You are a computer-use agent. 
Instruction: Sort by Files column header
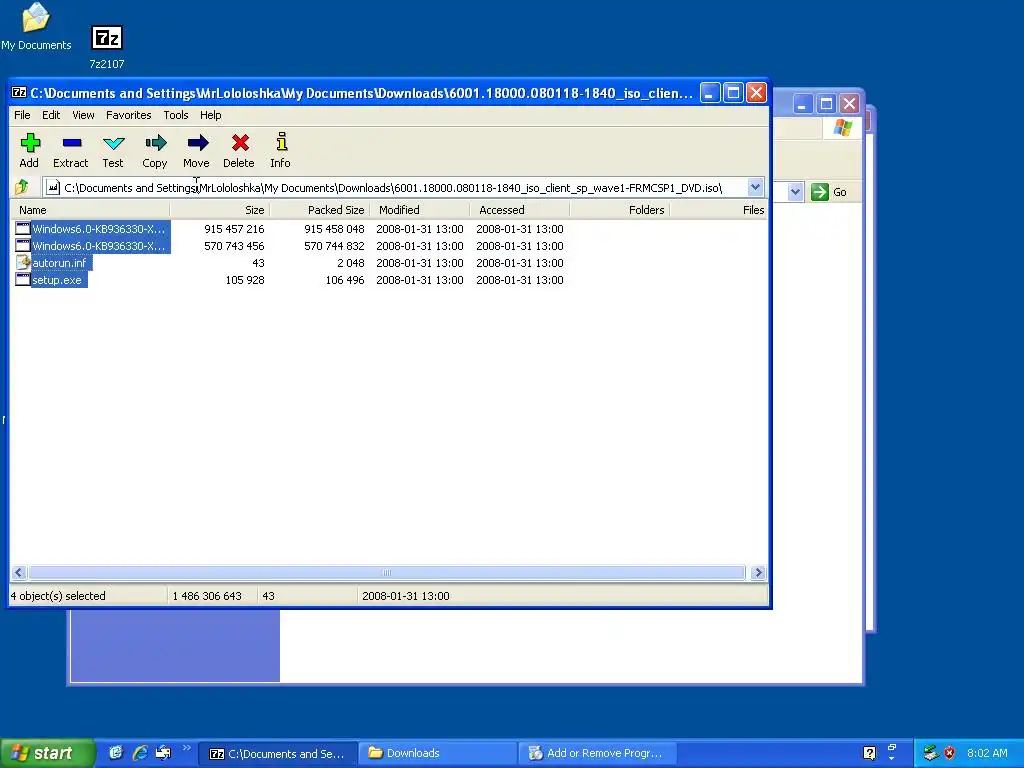(718, 210)
